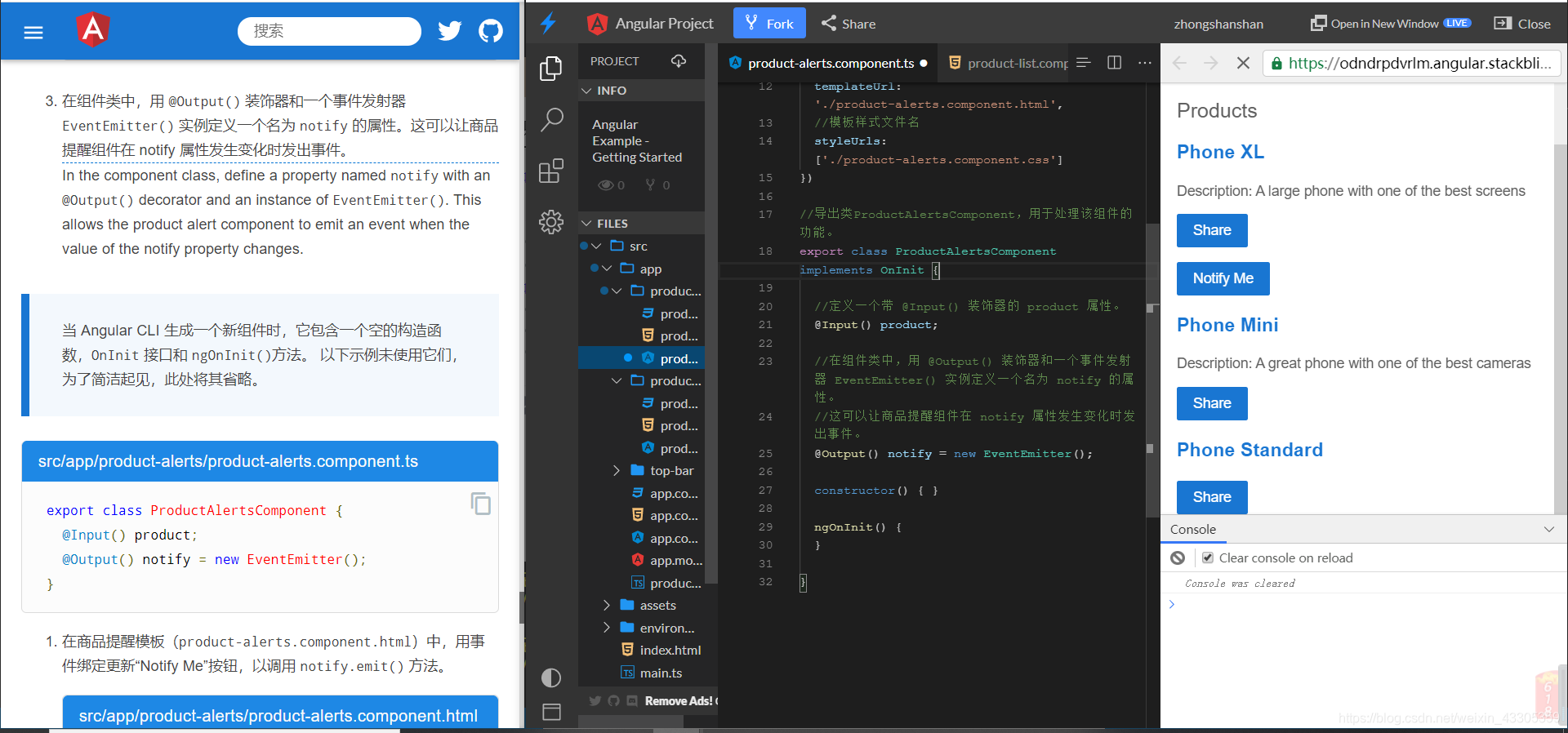Open the Twitter link in docs header
The image size is (1568, 733).
450,31
